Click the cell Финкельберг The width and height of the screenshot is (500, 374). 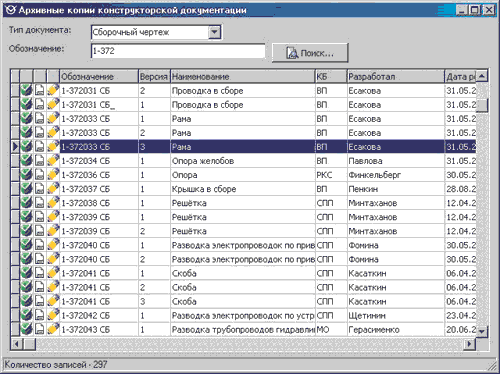[x=396, y=175]
